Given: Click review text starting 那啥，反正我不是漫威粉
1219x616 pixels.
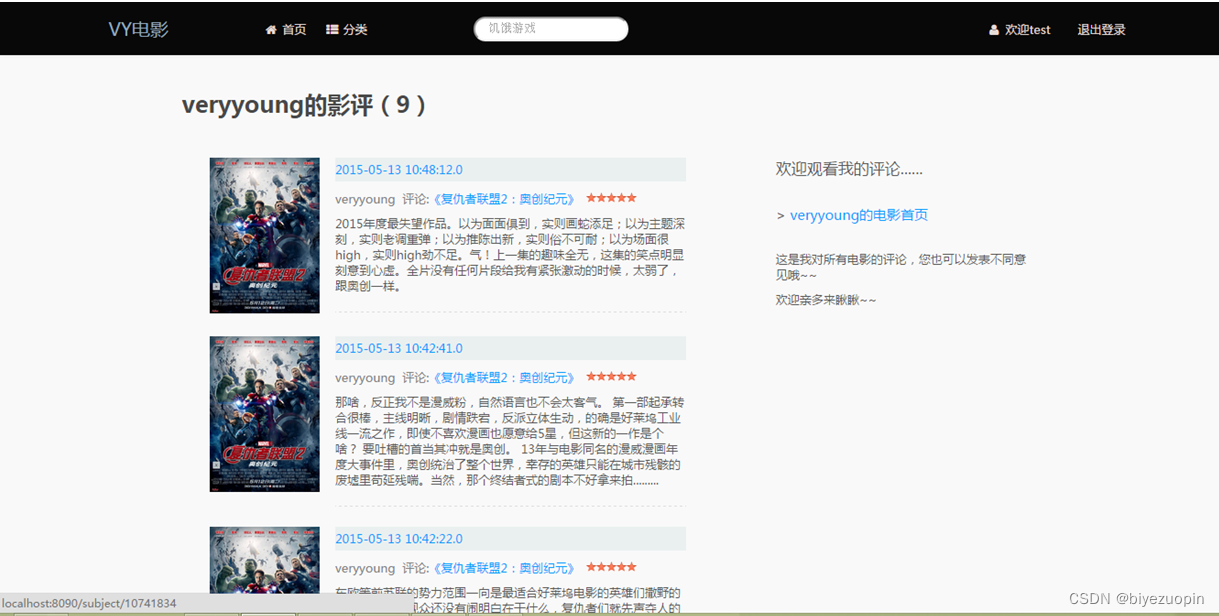Looking at the screenshot, I should point(510,441).
